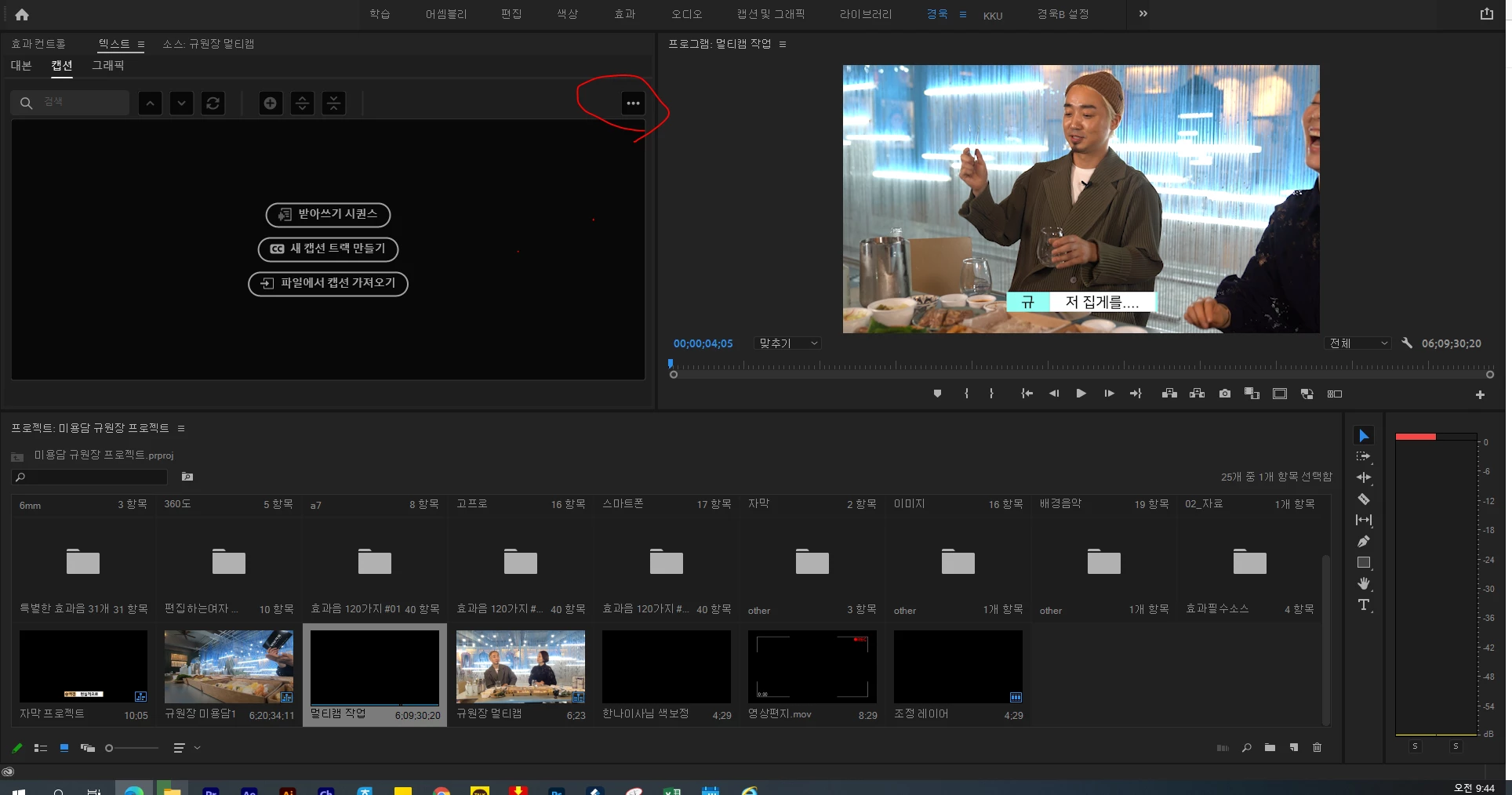The width and height of the screenshot is (1512, 795).
Task: Merge the caption segments
Action: pyautogui.click(x=334, y=103)
